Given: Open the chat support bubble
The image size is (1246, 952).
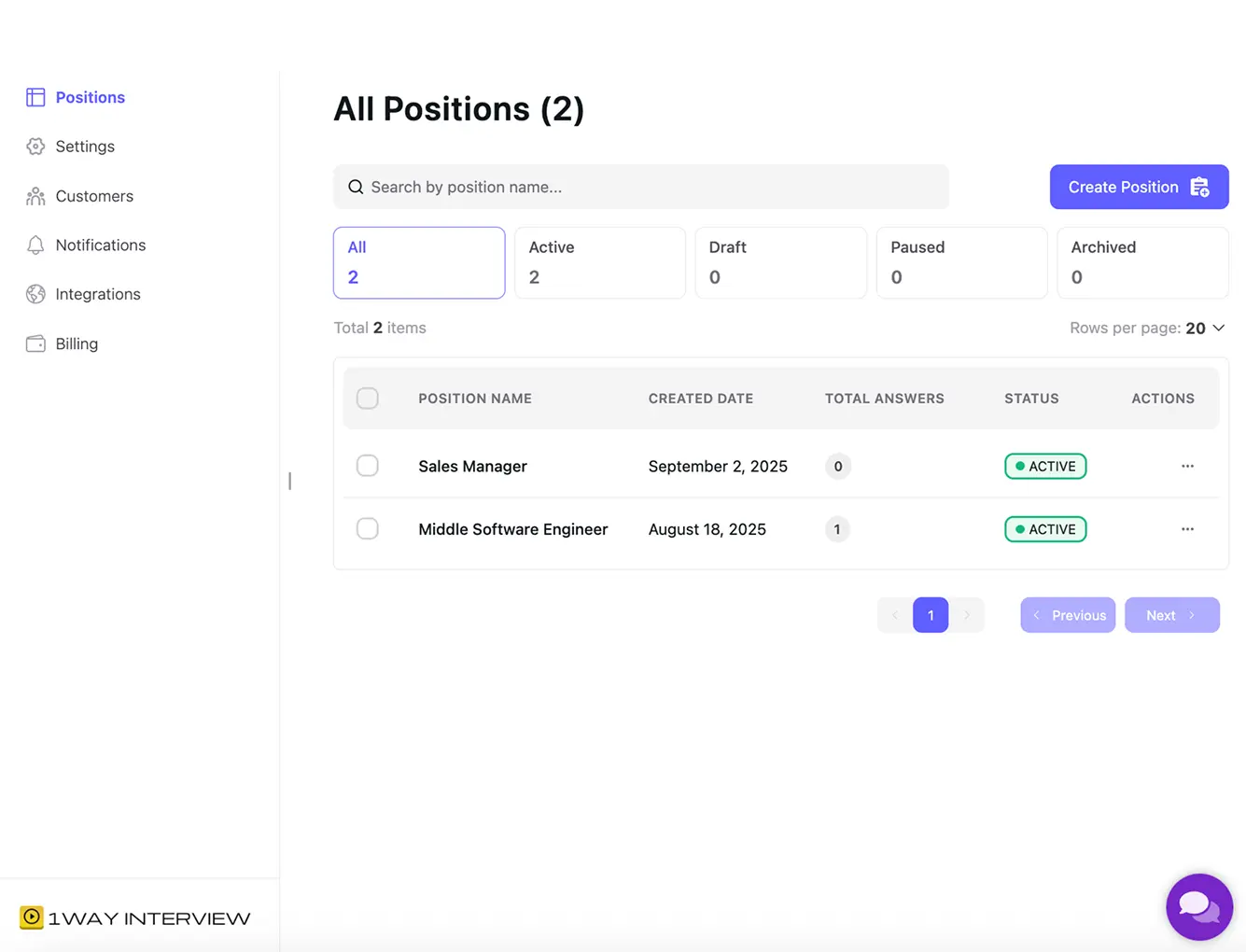Looking at the screenshot, I should click(x=1198, y=906).
